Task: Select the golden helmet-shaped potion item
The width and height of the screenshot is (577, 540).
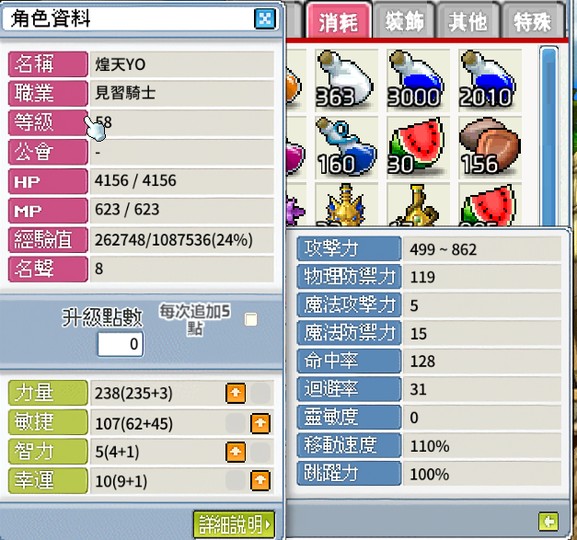Action: coord(346,205)
